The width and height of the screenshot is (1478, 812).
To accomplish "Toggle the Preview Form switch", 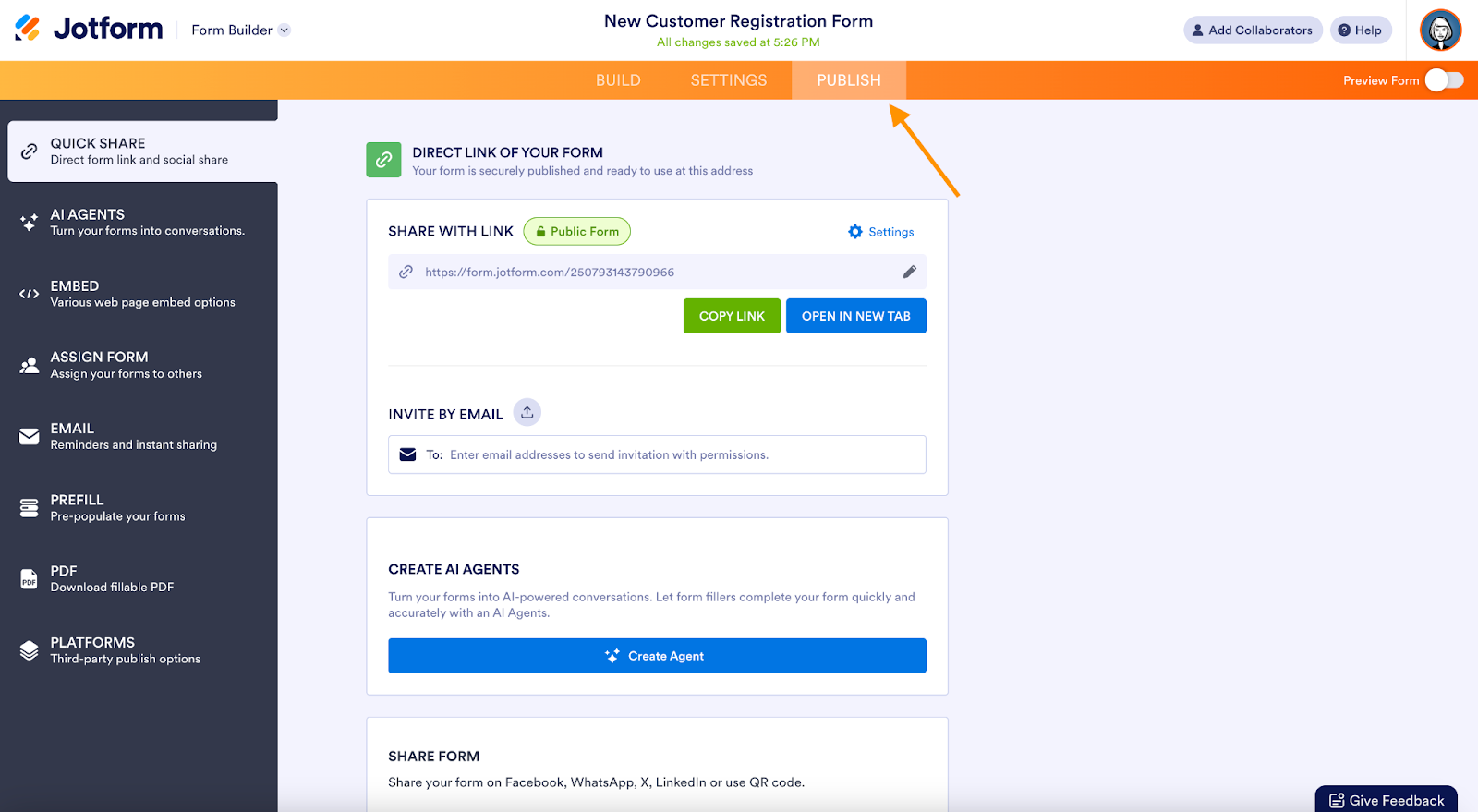I will [x=1444, y=80].
